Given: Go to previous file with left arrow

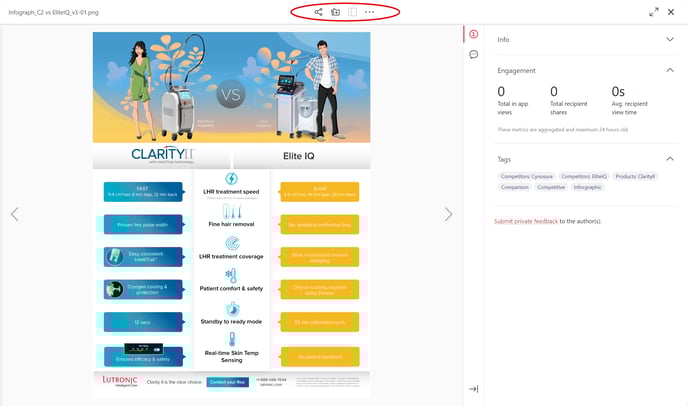Looking at the screenshot, I should click(x=14, y=214).
